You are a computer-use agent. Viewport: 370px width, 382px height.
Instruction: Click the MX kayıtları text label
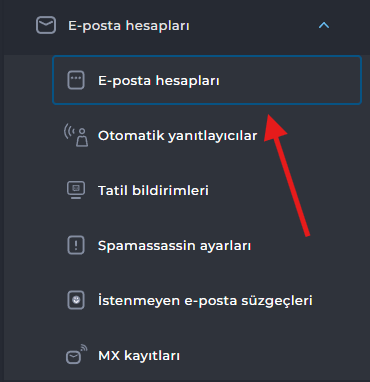point(139,355)
